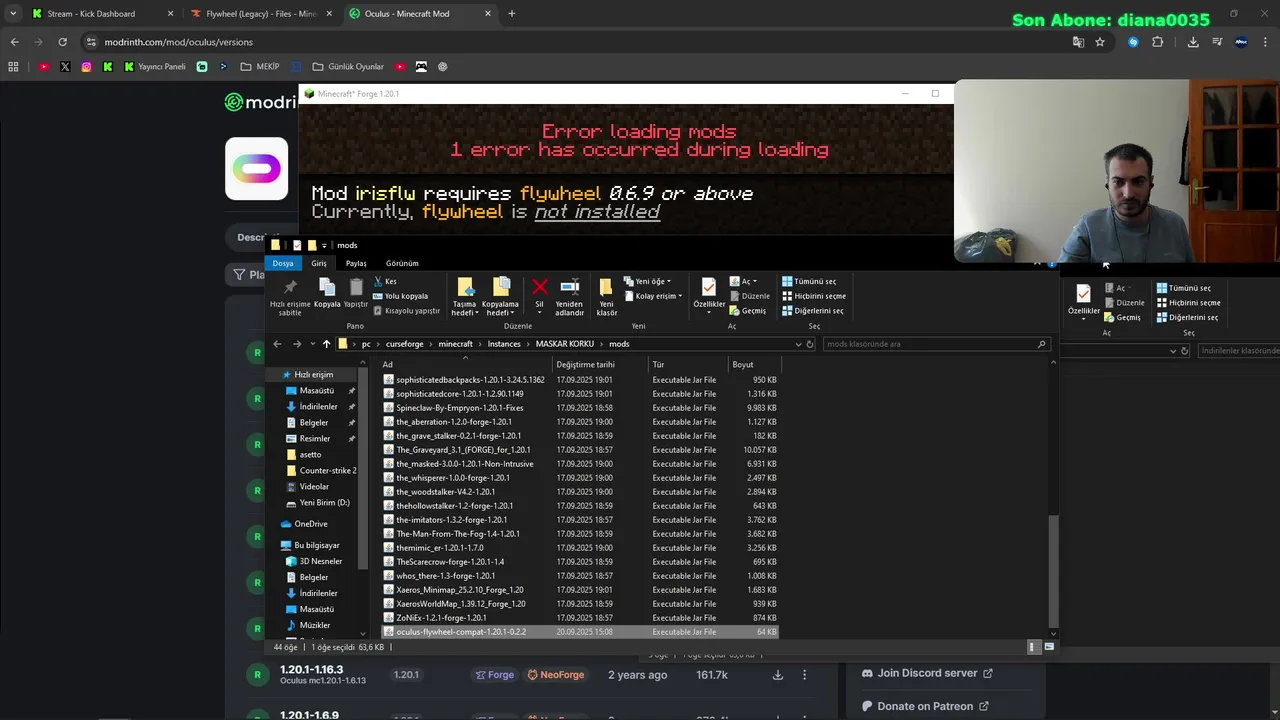Sort by the Ad column header
This screenshot has height=720, width=1280.
coord(465,364)
